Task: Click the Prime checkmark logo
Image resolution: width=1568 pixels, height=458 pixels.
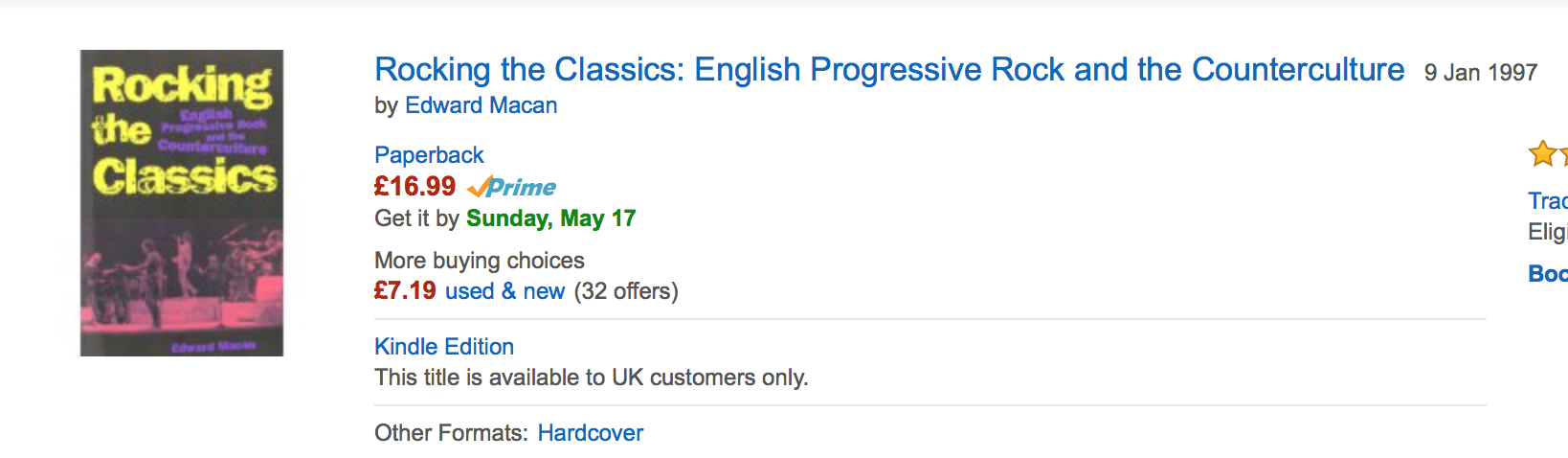Action: (x=512, y=187)
